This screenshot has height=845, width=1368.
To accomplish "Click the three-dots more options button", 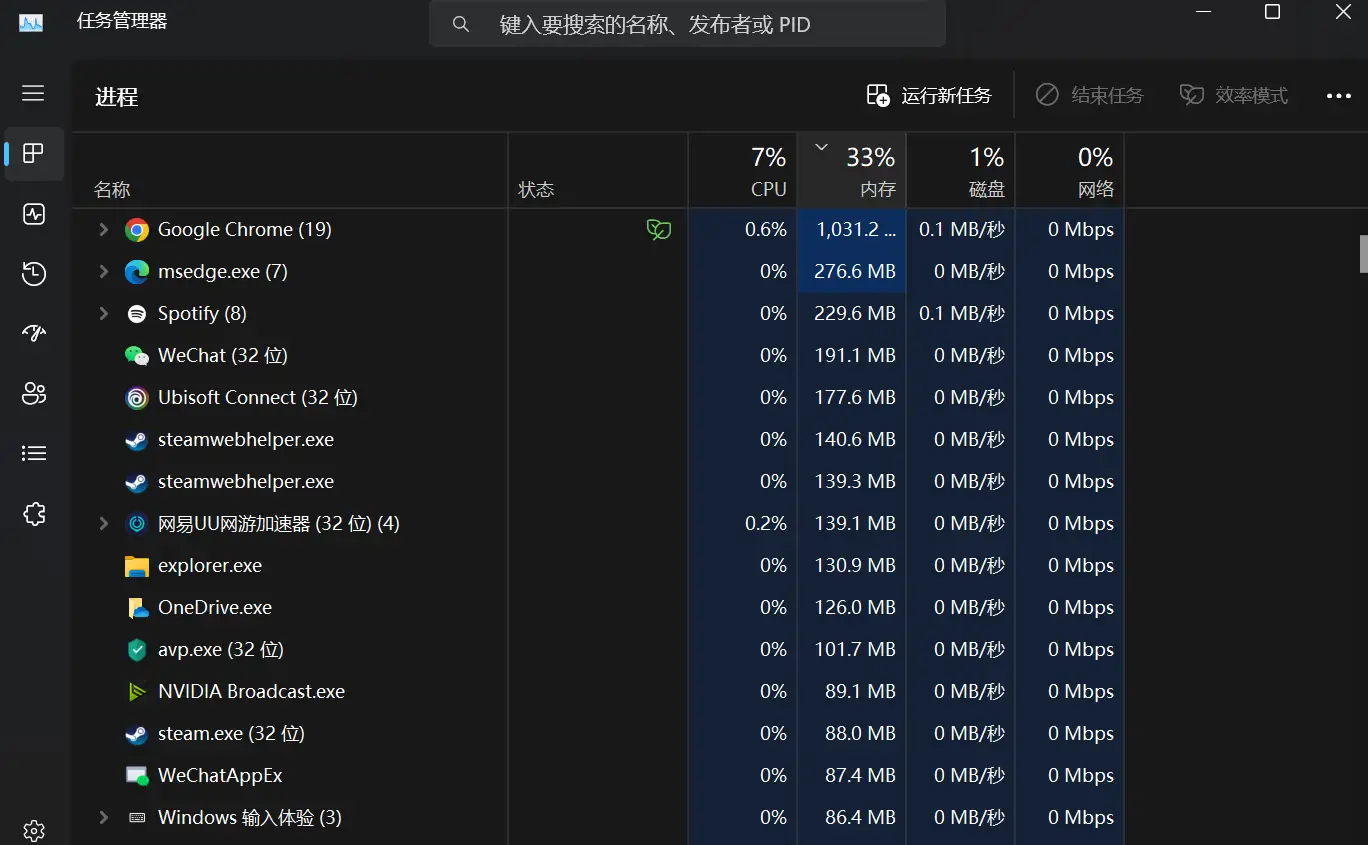I will 1338,96.
